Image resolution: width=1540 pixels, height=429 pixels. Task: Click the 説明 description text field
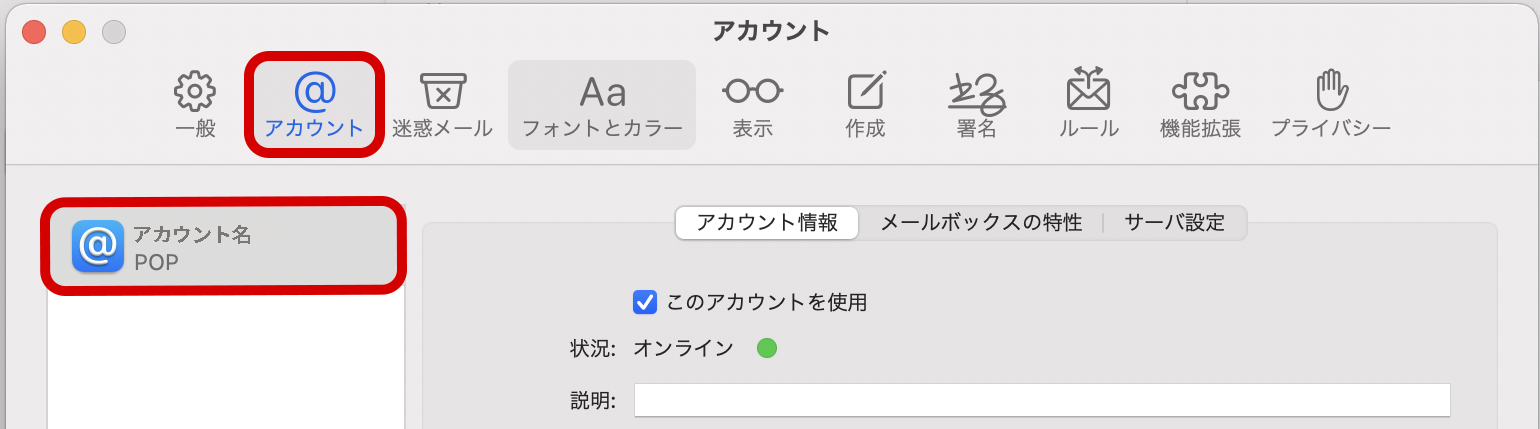[1042, 400]
